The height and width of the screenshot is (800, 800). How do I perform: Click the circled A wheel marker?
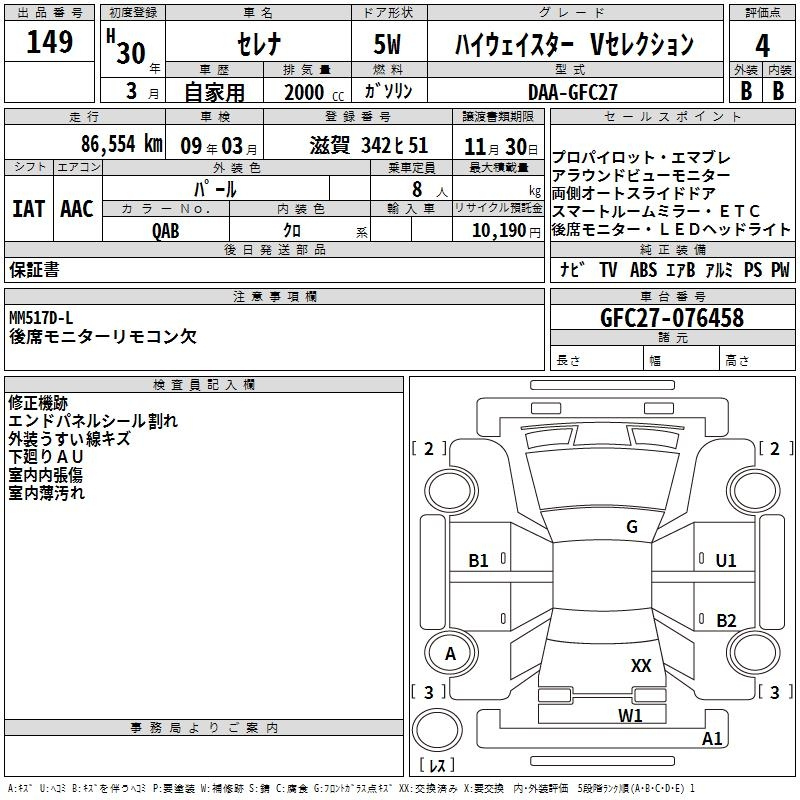[450, 654]
